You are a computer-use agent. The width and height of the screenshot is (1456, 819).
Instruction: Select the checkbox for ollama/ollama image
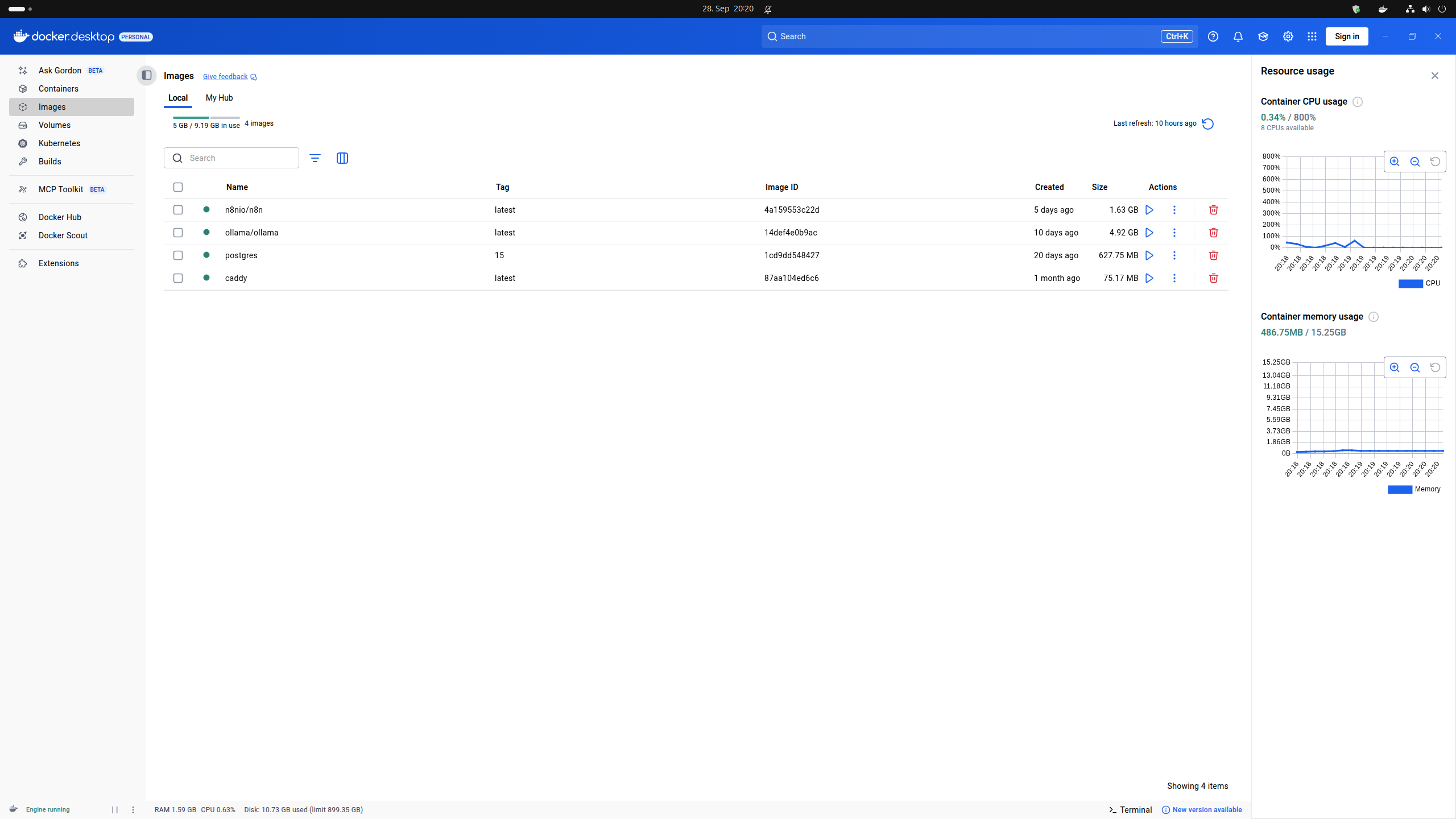tap(178, 232)
